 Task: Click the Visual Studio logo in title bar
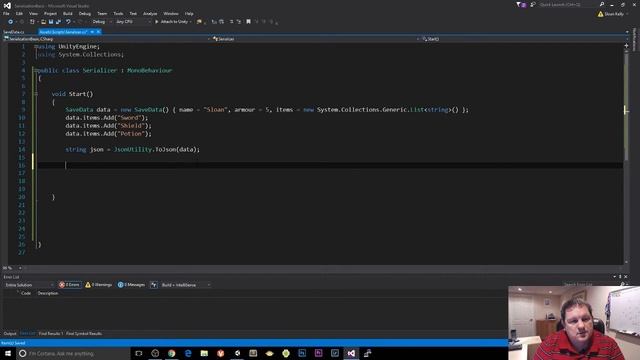7,5
